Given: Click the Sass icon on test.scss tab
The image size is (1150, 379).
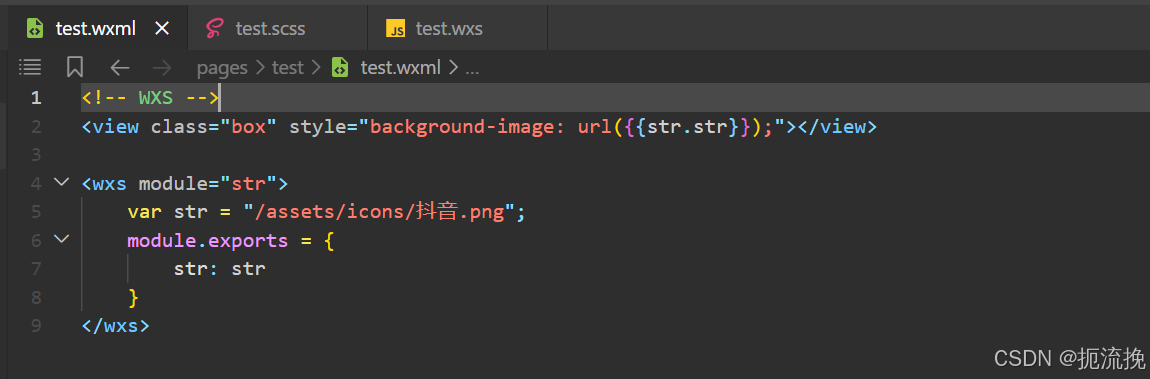Looking at the screenshot, I should pyautogui.click(x=213, y=29).
